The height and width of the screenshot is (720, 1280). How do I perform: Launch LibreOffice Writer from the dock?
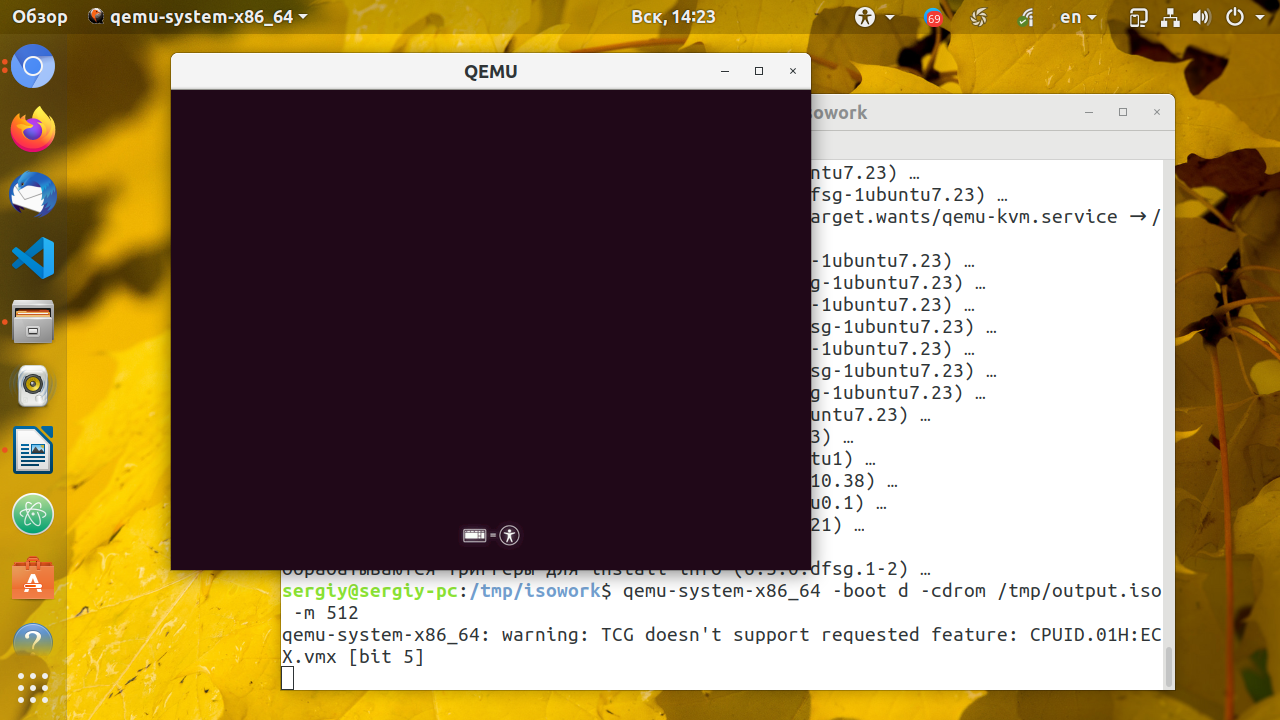click(33, 450)
